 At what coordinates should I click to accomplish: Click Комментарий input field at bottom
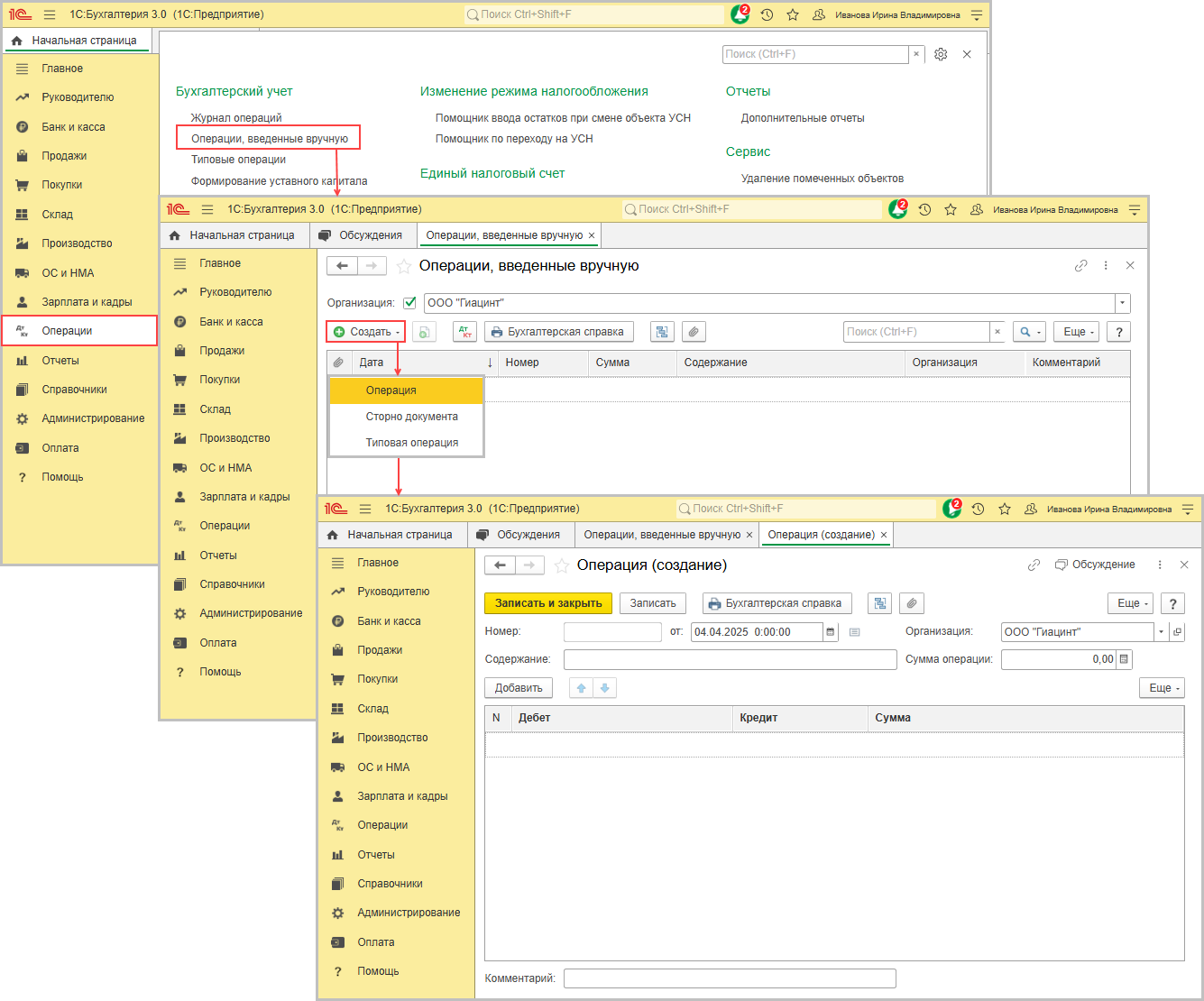[x=731, y=978]
